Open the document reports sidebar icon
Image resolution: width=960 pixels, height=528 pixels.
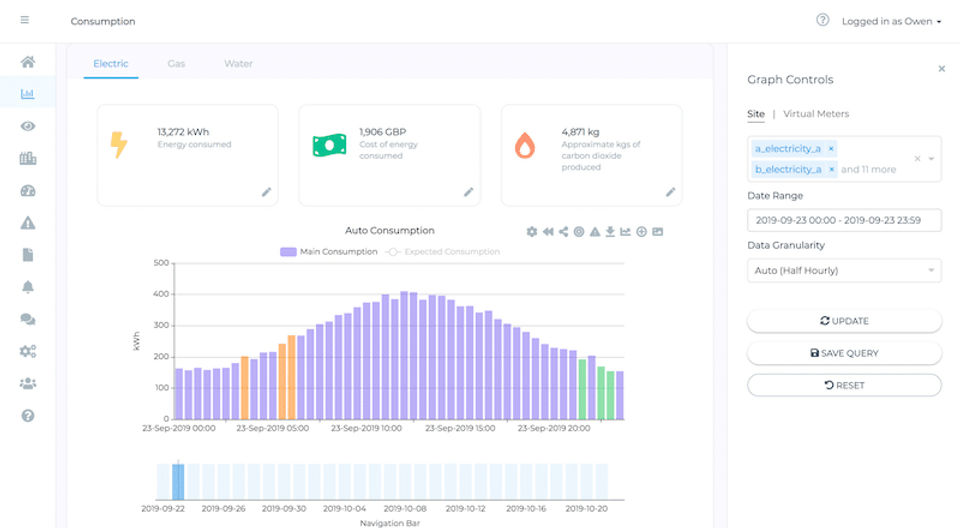click(28, 255)
